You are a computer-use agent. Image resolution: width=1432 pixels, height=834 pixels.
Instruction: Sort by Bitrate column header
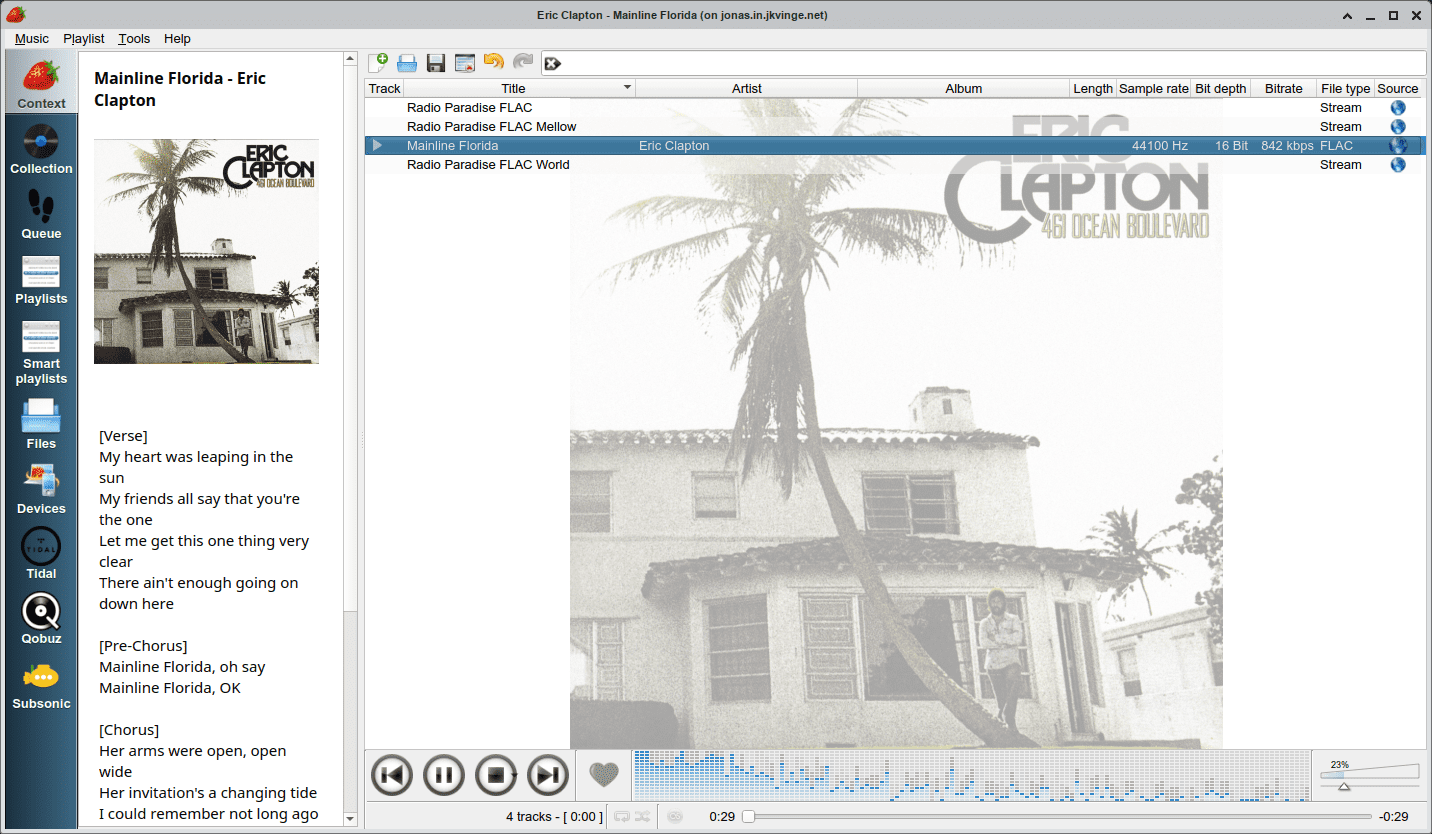(1284, 88)
